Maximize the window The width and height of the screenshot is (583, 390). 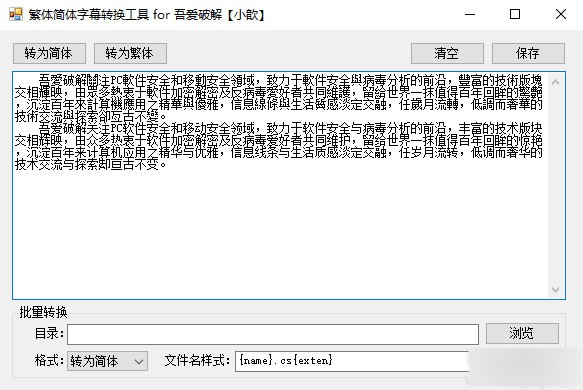coord(515,14)
